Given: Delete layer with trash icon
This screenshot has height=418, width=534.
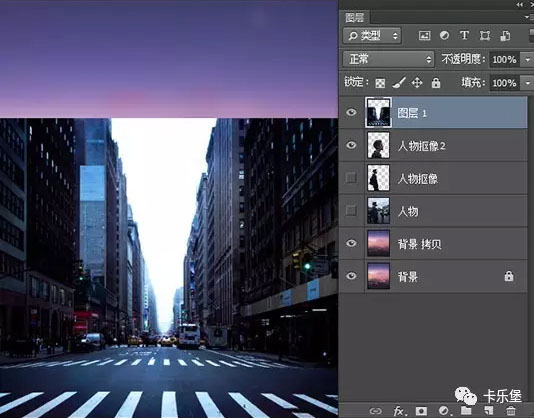Looking at the screenshot, I should 511,411.
